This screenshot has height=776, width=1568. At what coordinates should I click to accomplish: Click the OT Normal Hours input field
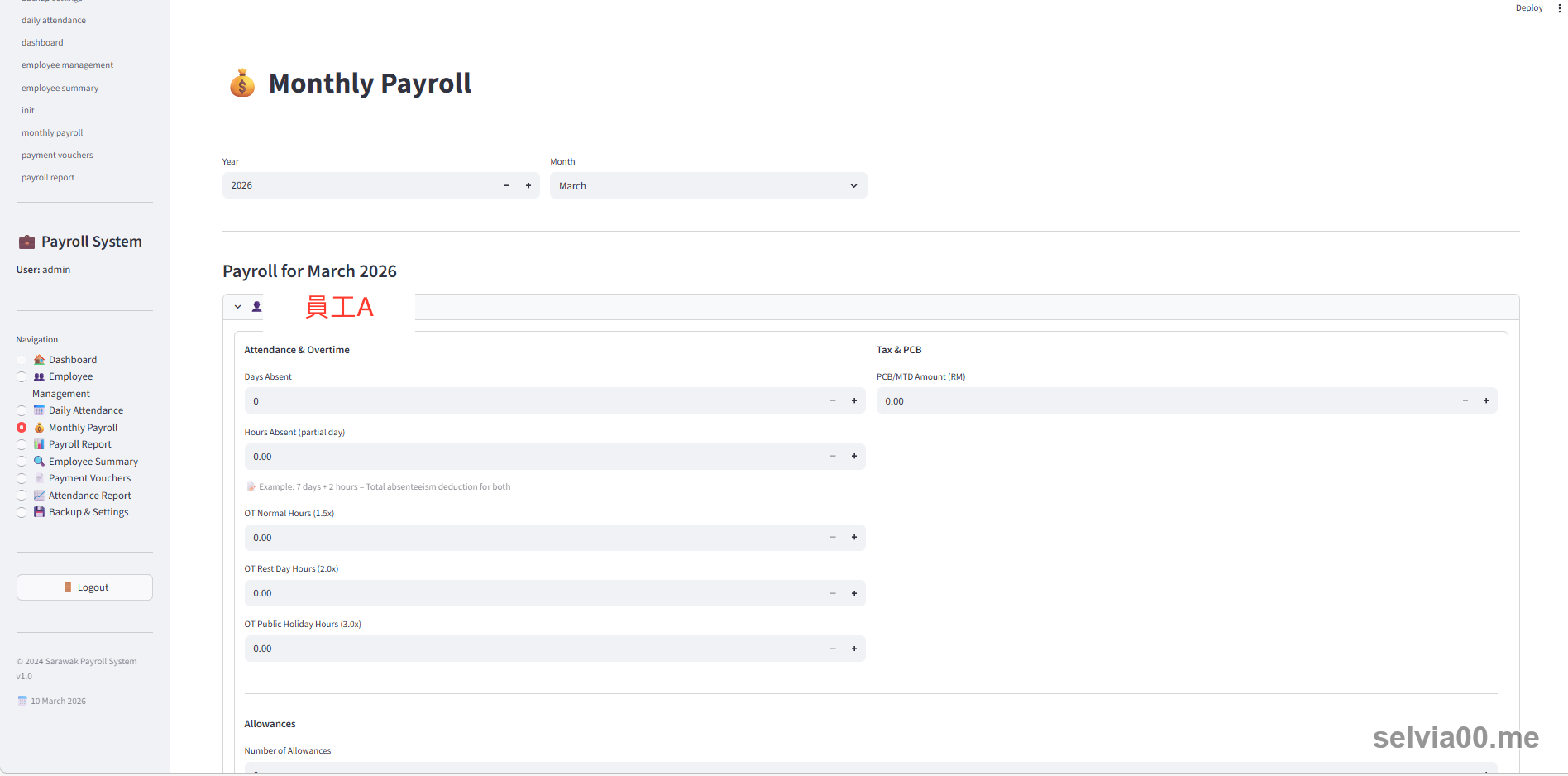coord(533,538)
